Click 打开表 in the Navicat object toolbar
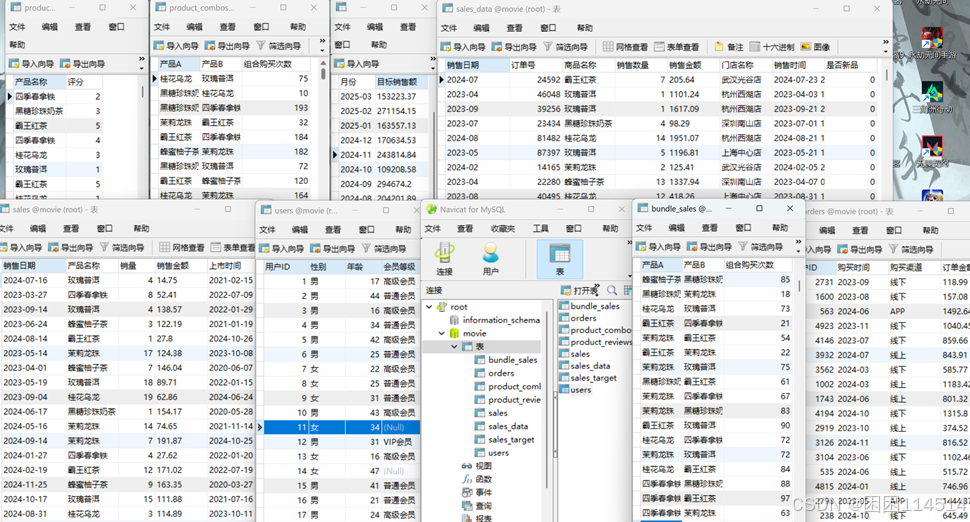 pyautogui.click(x=580, y=290)
